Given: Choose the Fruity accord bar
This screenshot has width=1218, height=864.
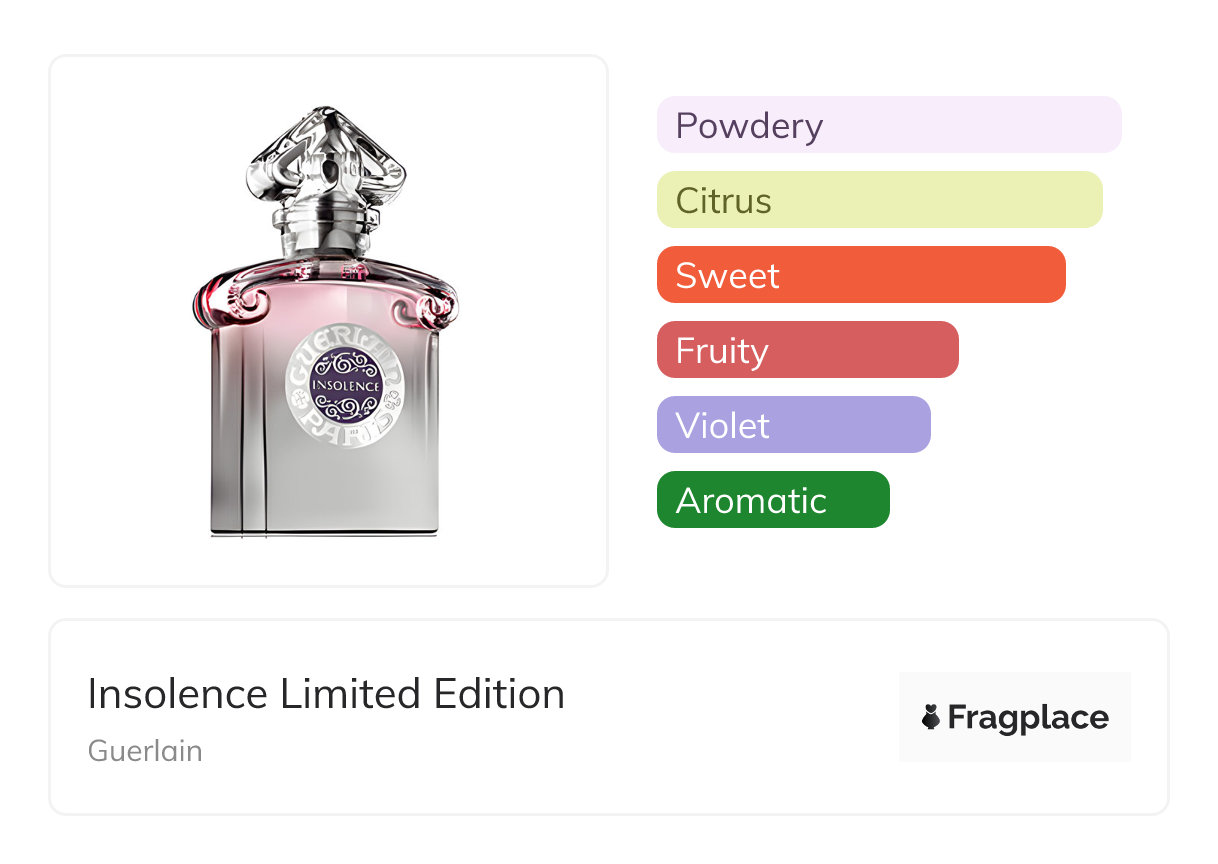Looking at the screenshot, I should [807, 350].
